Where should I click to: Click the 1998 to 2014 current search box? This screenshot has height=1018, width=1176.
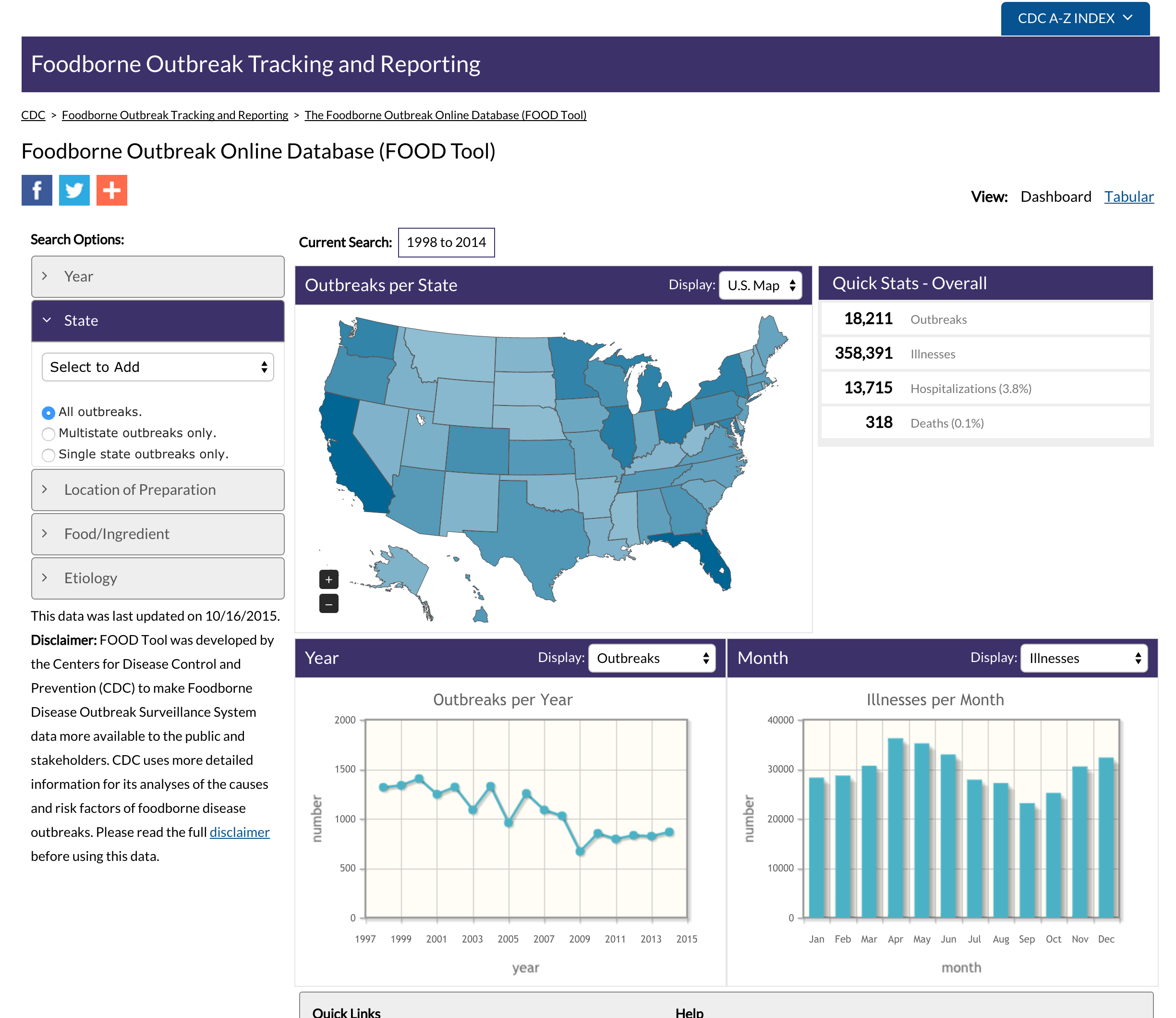coord(446,243)
